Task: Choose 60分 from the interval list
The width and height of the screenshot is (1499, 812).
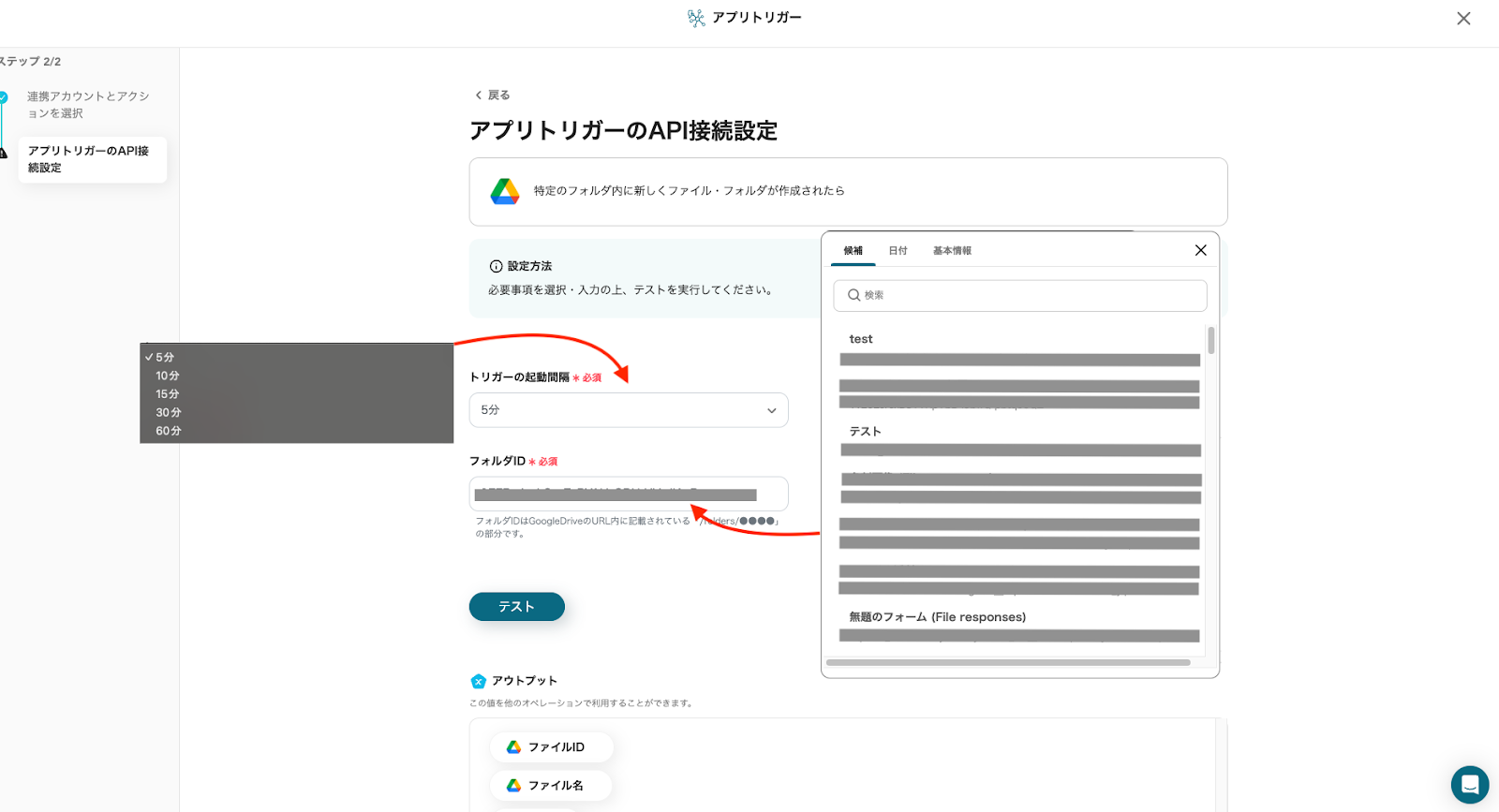Action: point(169,431)
